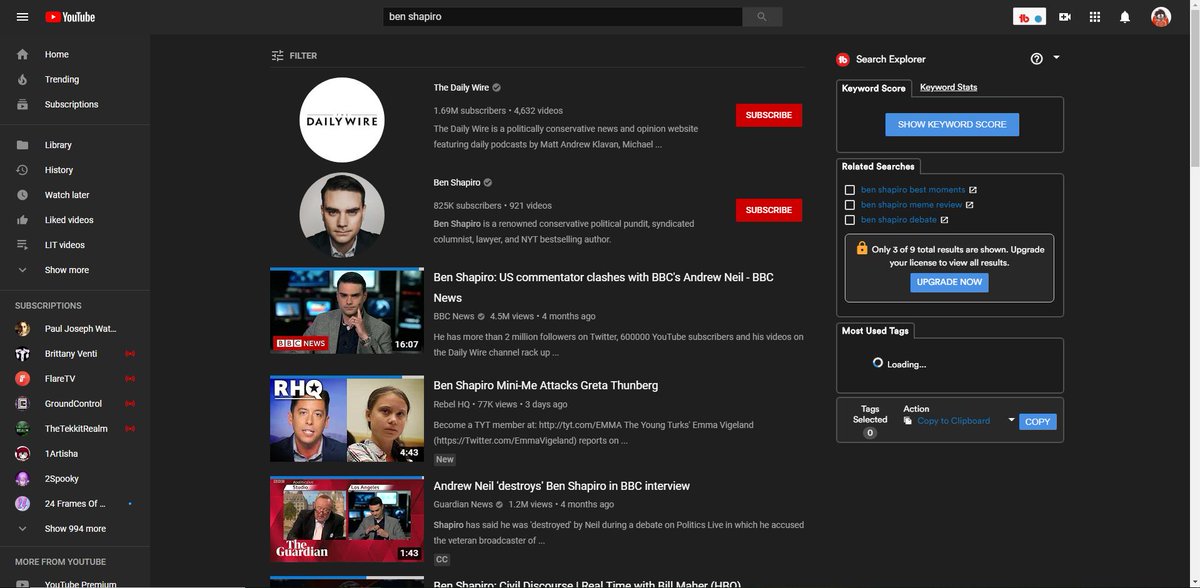Image resolution: width=1200 pixels, height=588 pixels.
Task: Open external link icon for meme review
Action: (969, 205)
